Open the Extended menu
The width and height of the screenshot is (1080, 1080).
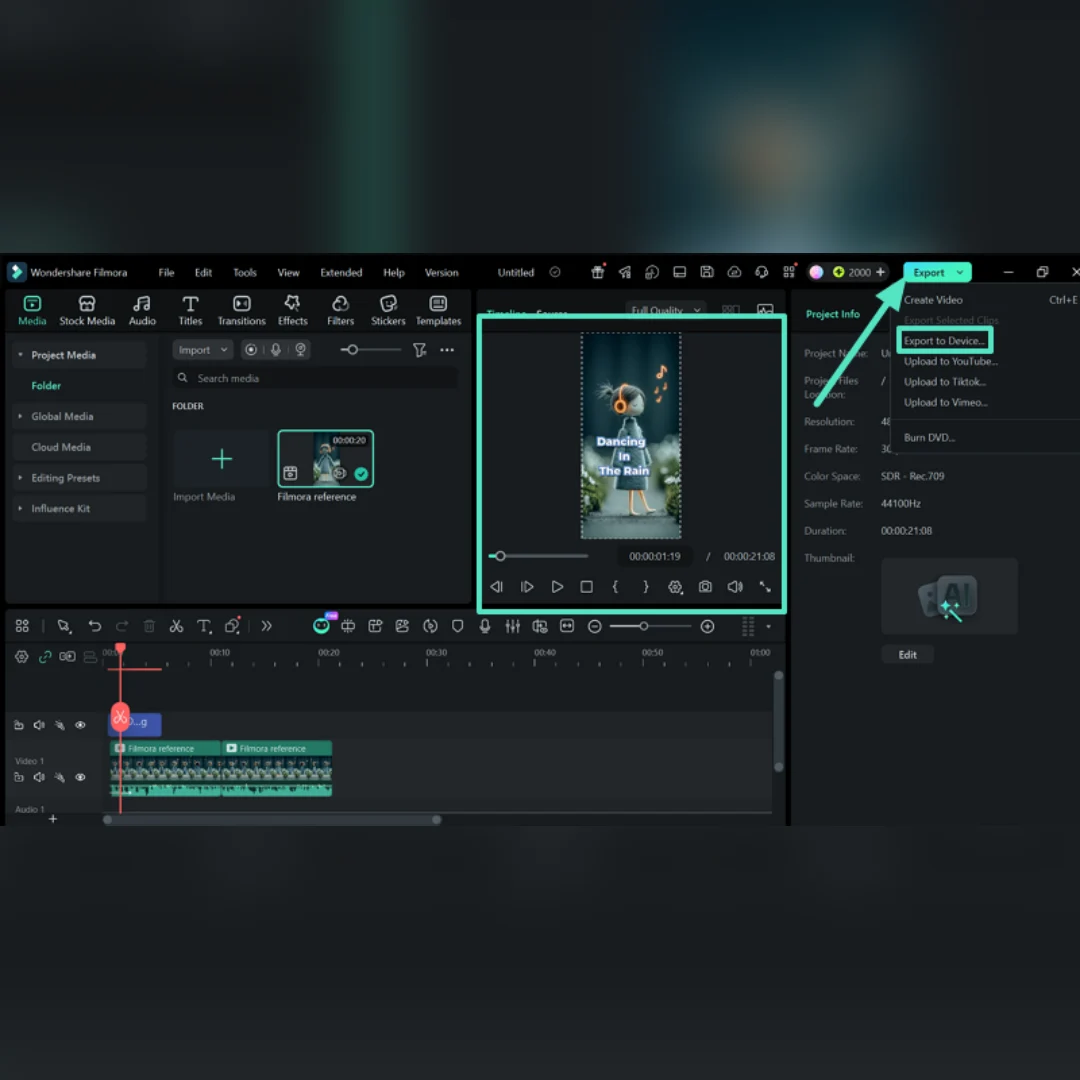click(x=341, y=273)
